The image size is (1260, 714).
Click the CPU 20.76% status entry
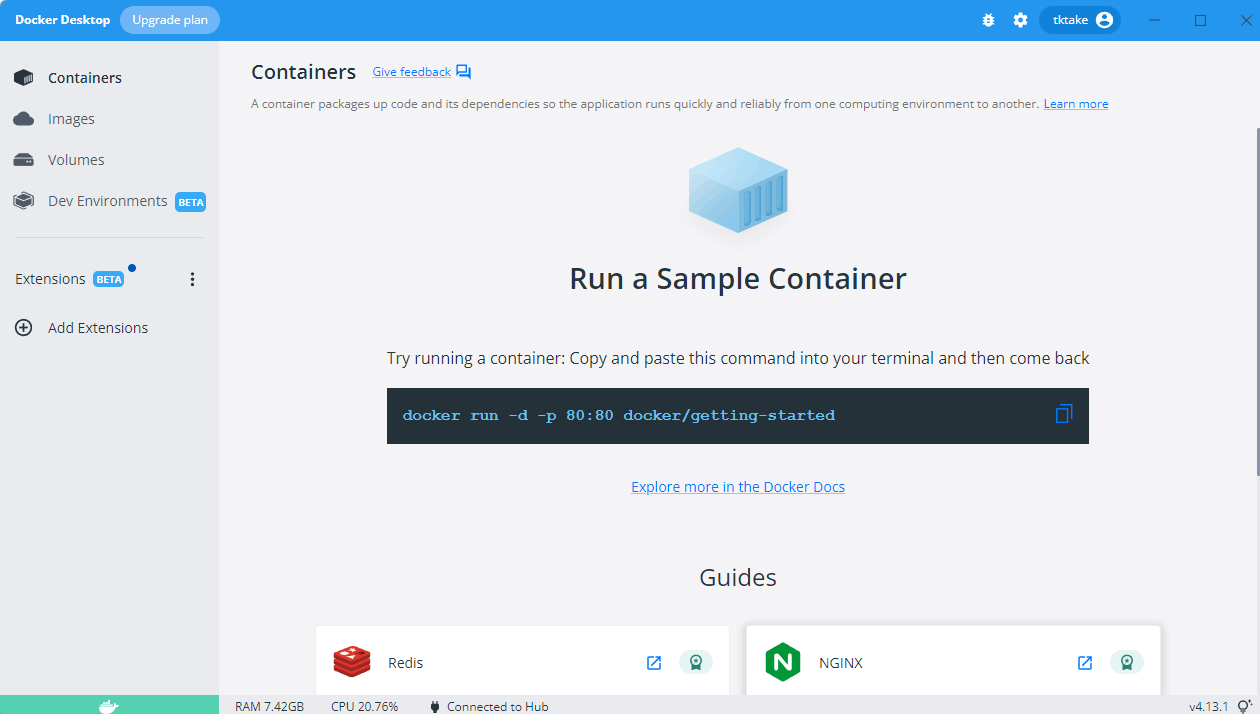pos(364,706)
